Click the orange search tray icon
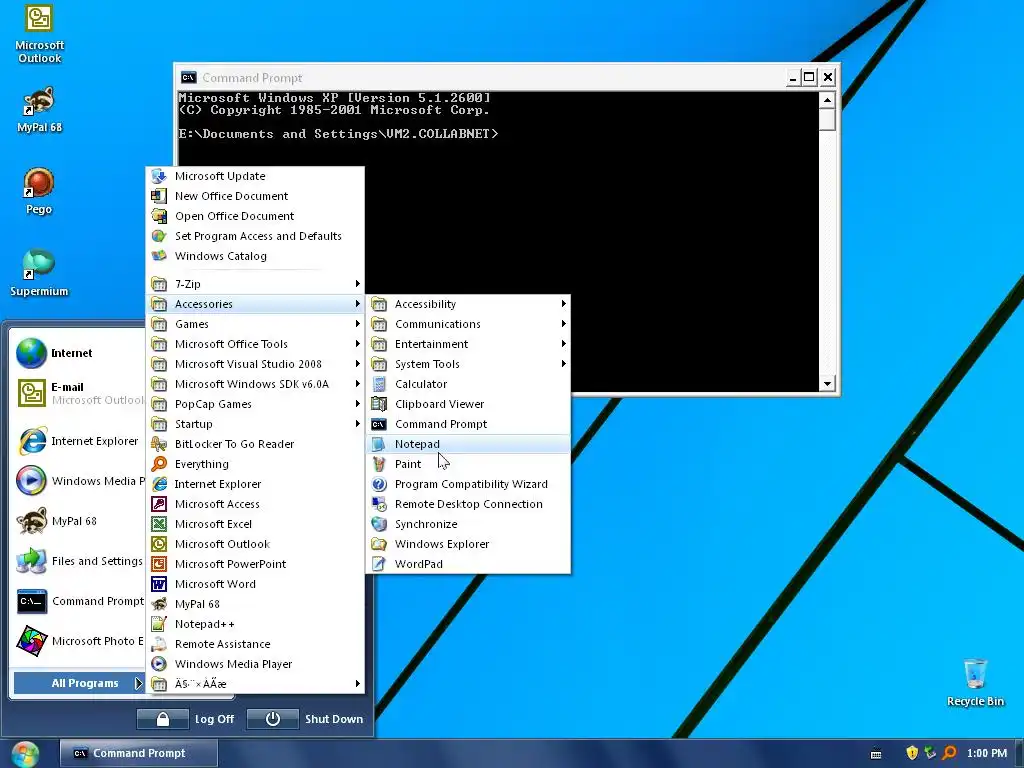Screen dimensions: 1024x768 950,753
